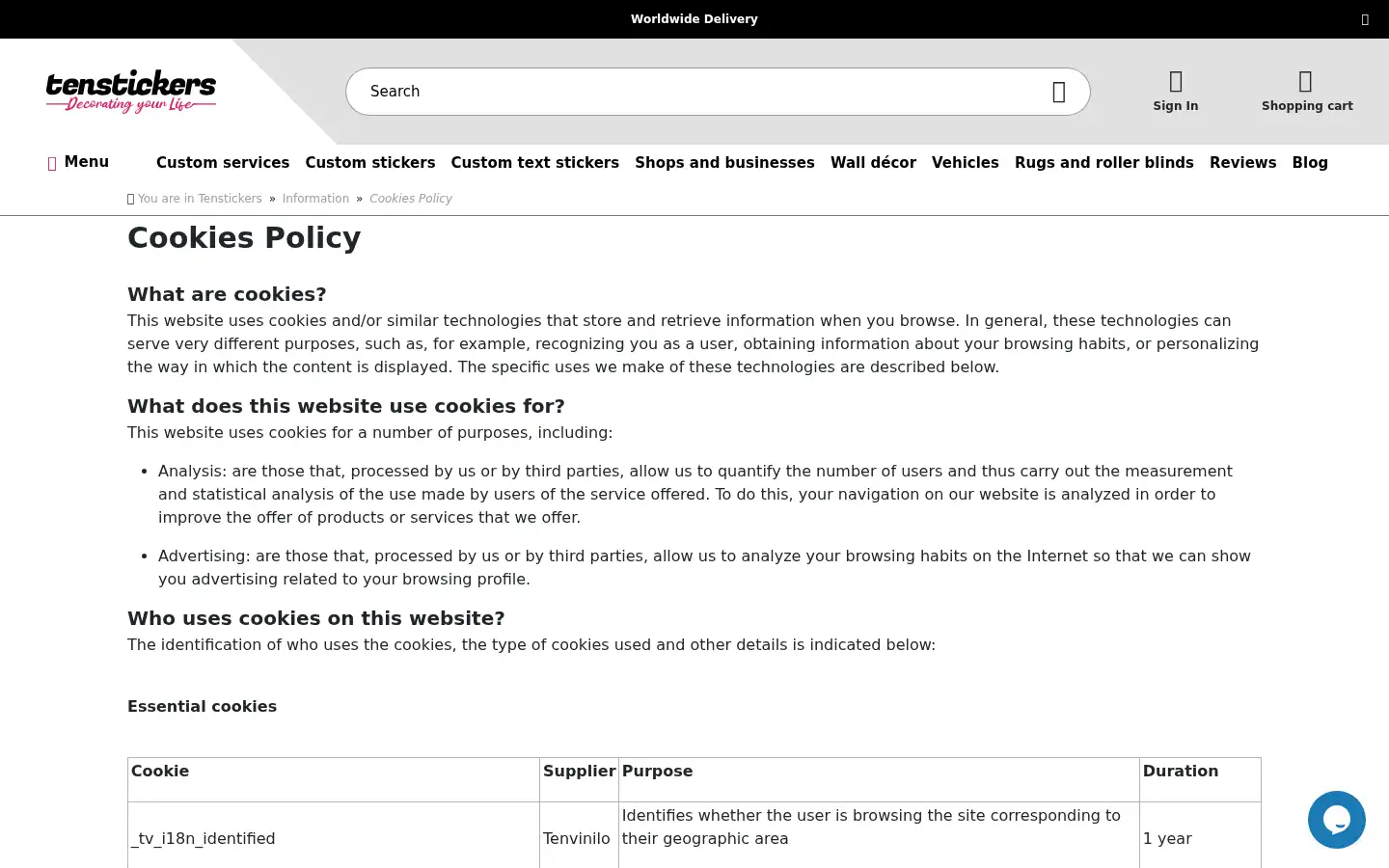The image size is (1389, 868).
Task: Open the Vehicles category
Action: coord(966,163)
